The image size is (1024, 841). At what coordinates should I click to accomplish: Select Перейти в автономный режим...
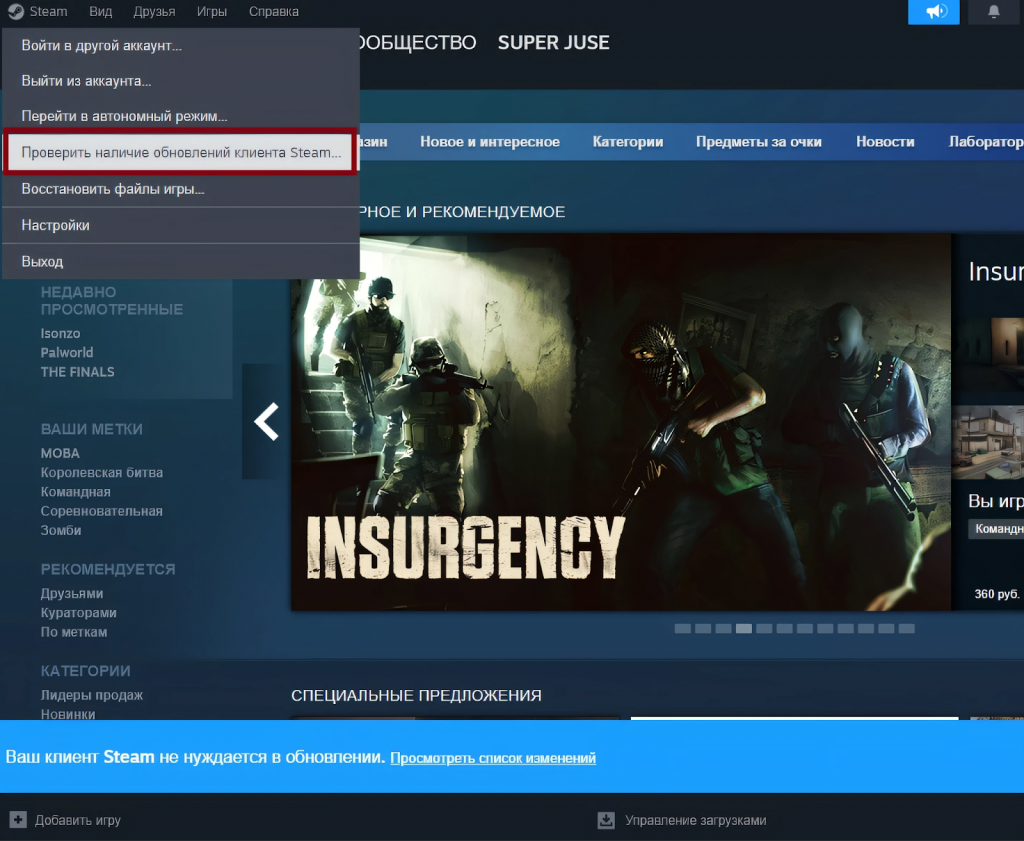tap(181, 116)
